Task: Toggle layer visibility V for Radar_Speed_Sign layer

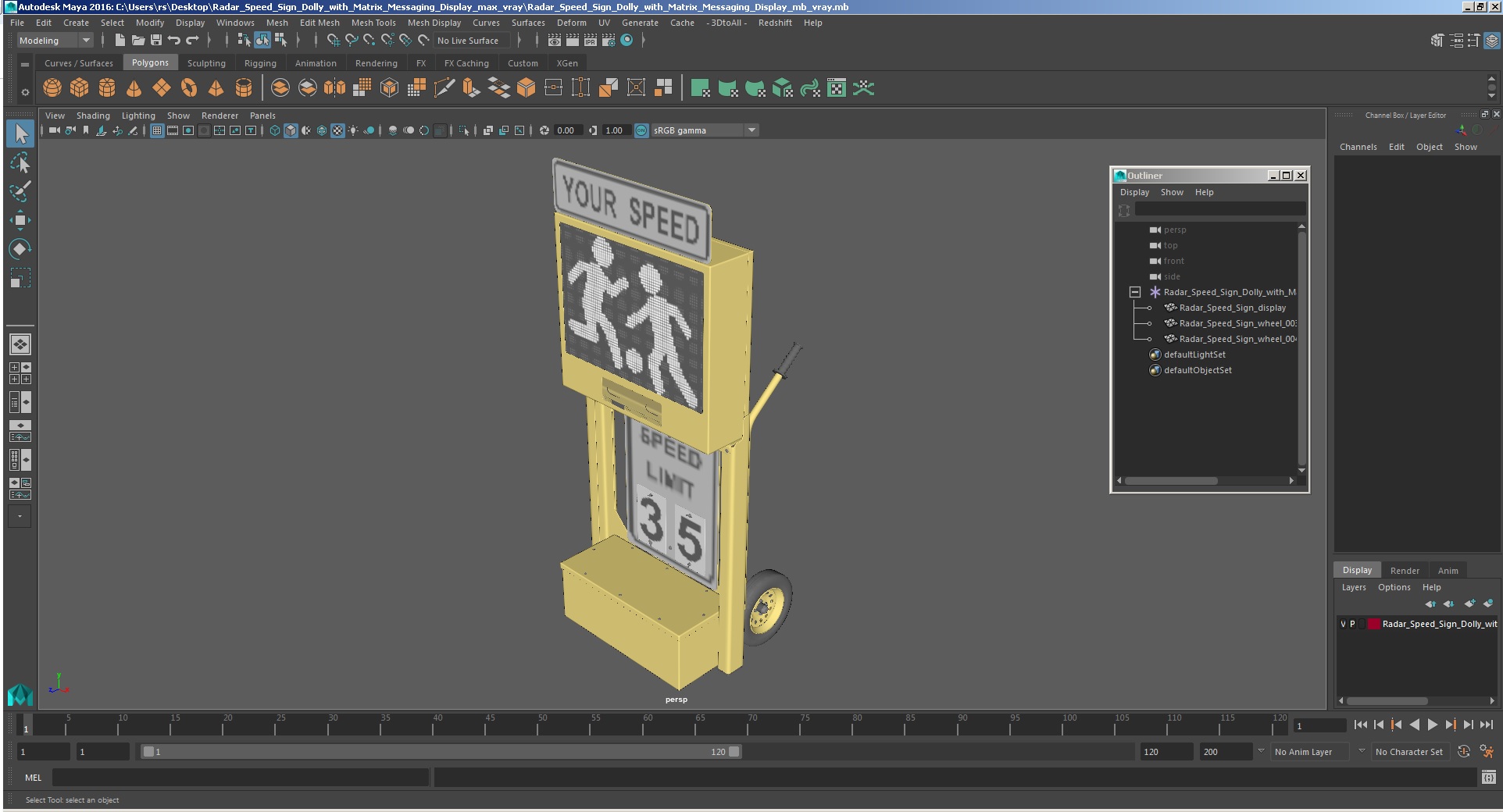Action: pos(1344,624)
